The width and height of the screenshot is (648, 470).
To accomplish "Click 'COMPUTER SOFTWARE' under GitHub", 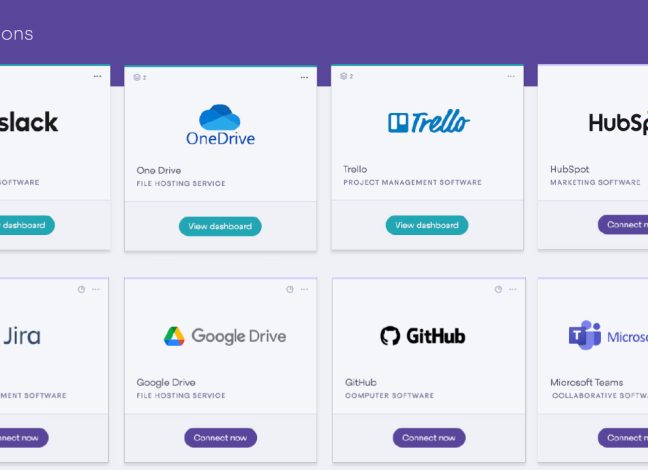I will [x=390, y=396].
